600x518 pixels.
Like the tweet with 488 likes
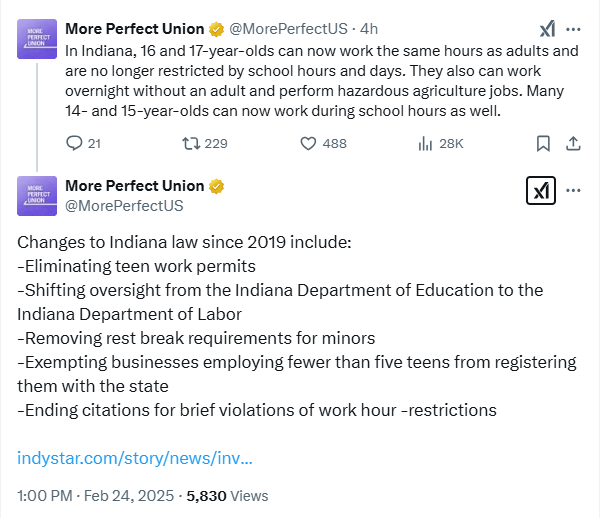308,143
